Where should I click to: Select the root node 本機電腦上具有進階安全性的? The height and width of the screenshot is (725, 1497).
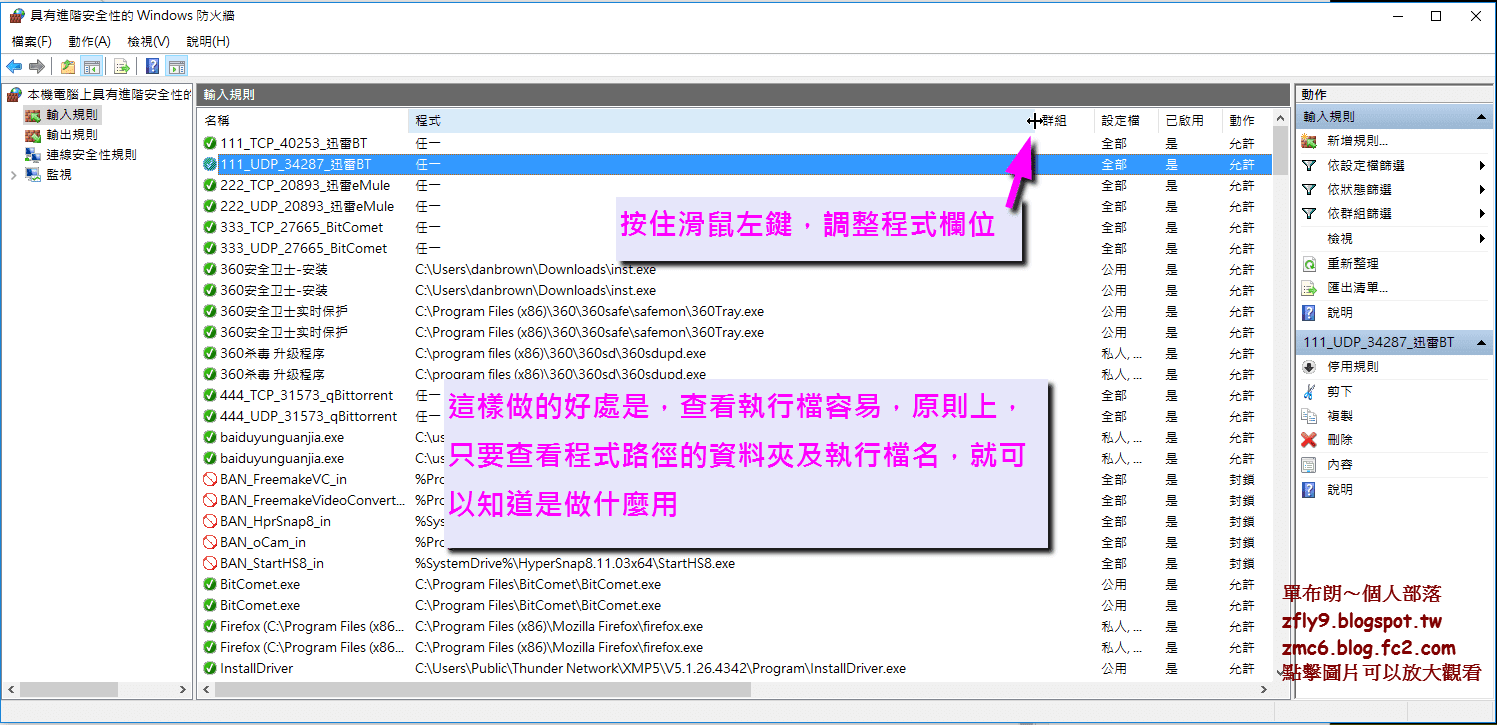(x=107, y=95)
